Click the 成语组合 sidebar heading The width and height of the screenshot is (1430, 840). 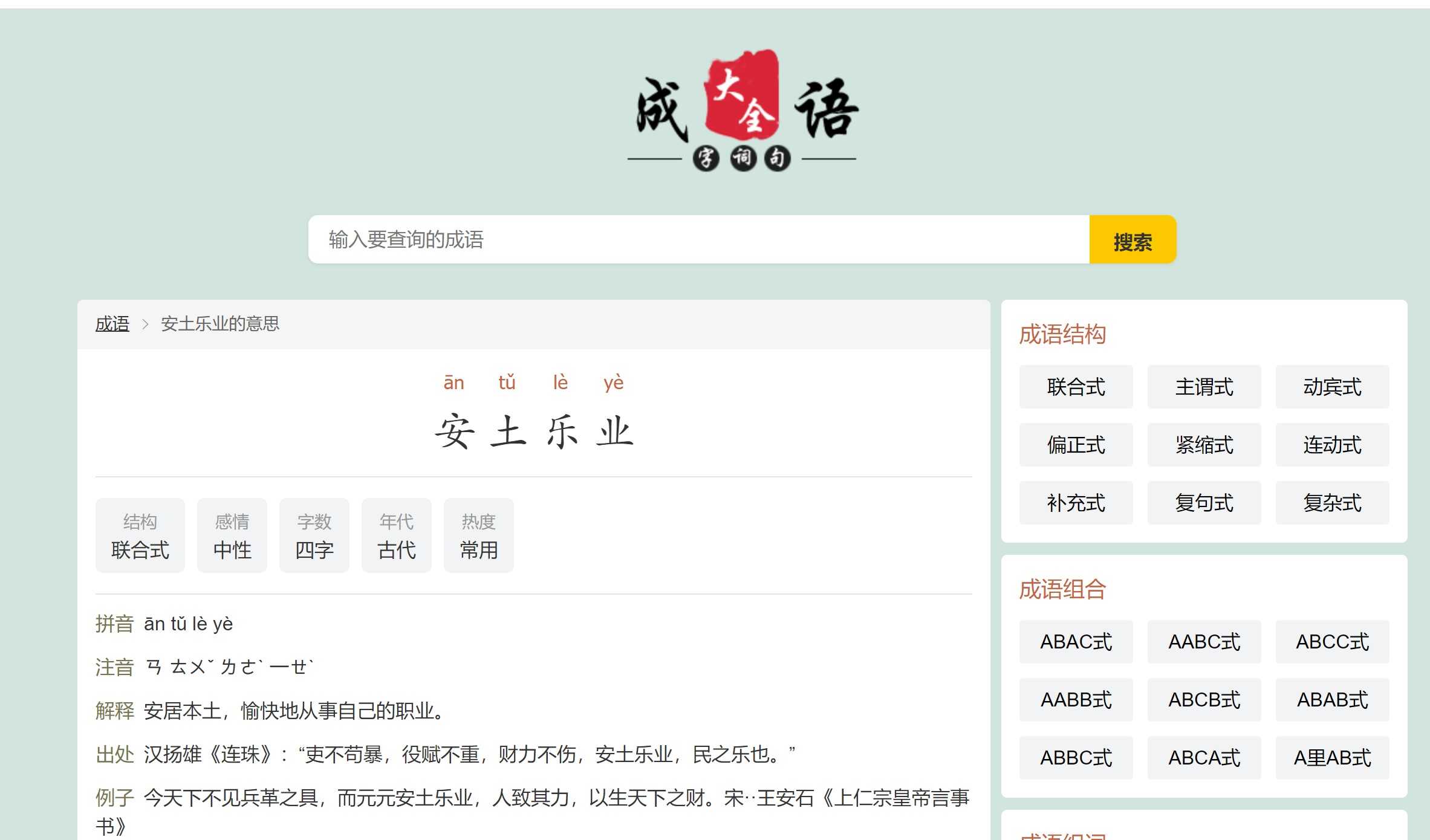pyautogui.click(x=1062, y=589)
